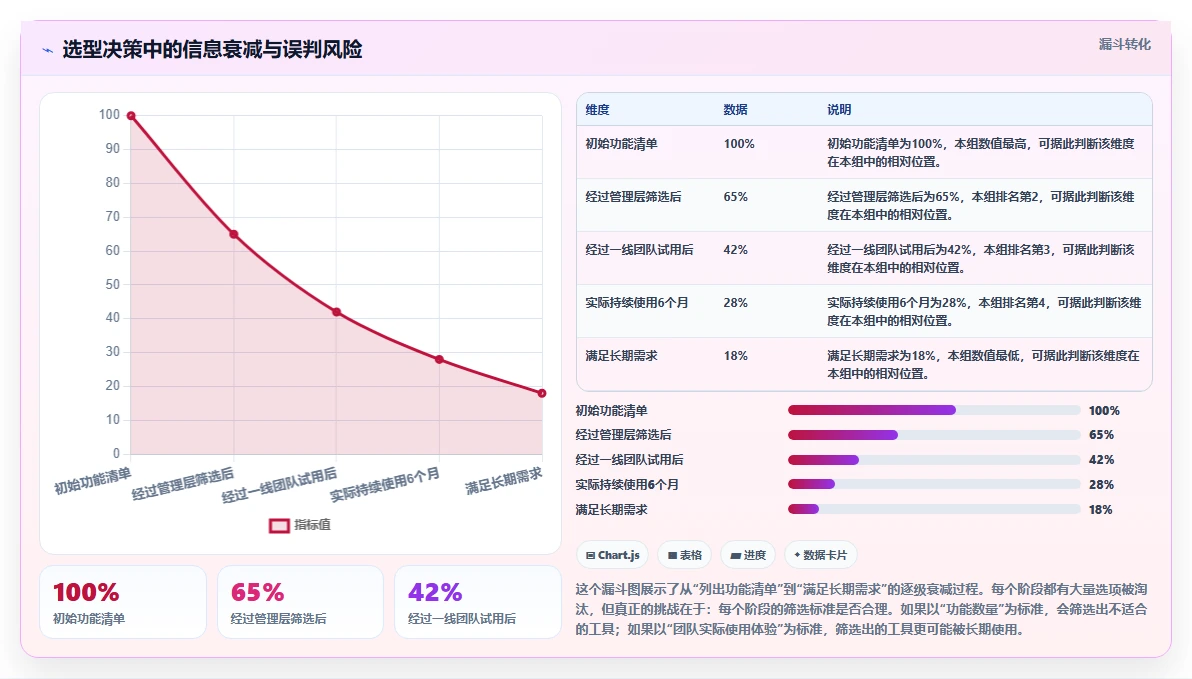Click the 漏斗转化 label in the header
Screen dimensions: 1192x679
point(1124,44)
